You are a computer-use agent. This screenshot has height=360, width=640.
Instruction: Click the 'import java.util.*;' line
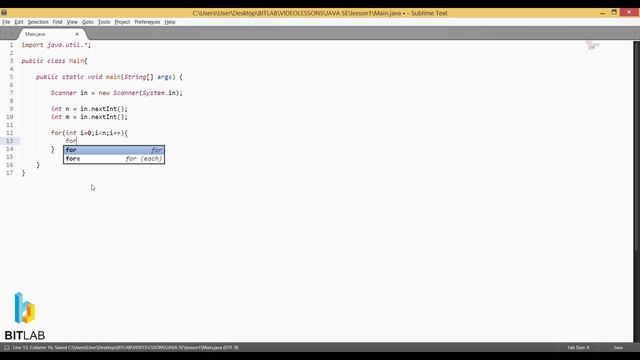click(x=56, y=45)
